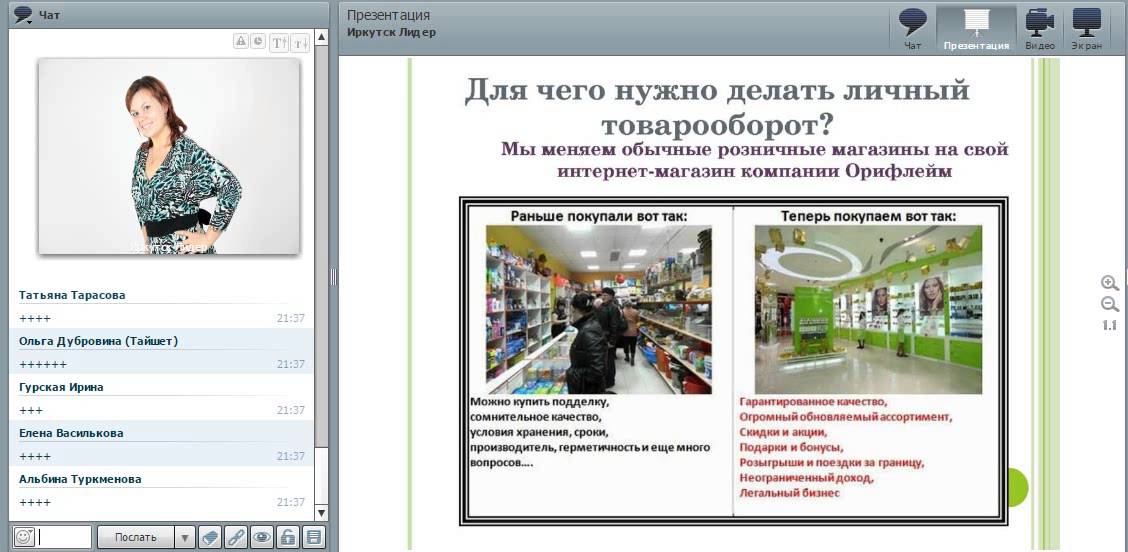
Task: Select the name Ольга Дубровина (Тайшет)
Action: click(99, 341)
